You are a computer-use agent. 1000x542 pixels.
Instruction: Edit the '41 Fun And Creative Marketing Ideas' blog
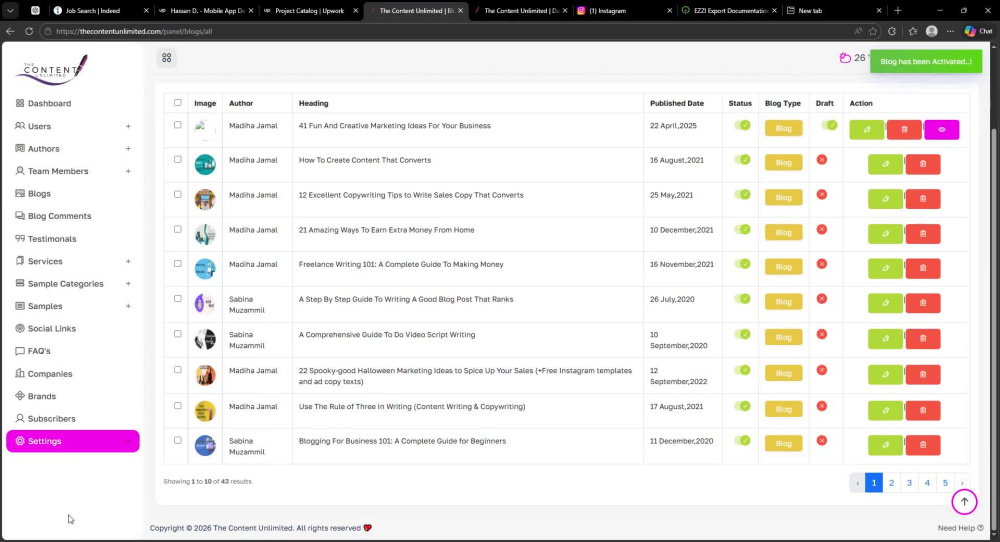tap(866, 129)
